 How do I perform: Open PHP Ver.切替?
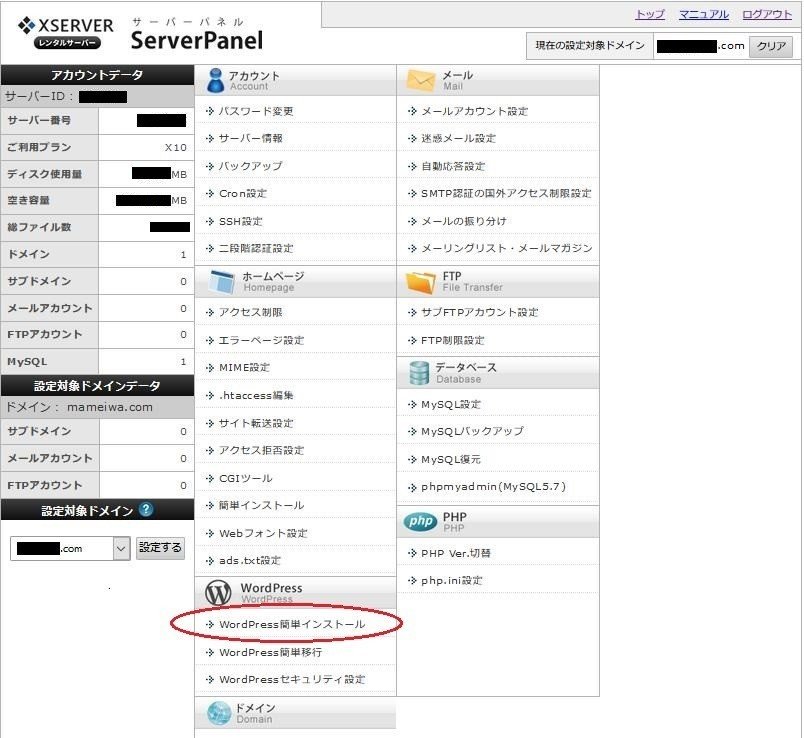point(456,553)
